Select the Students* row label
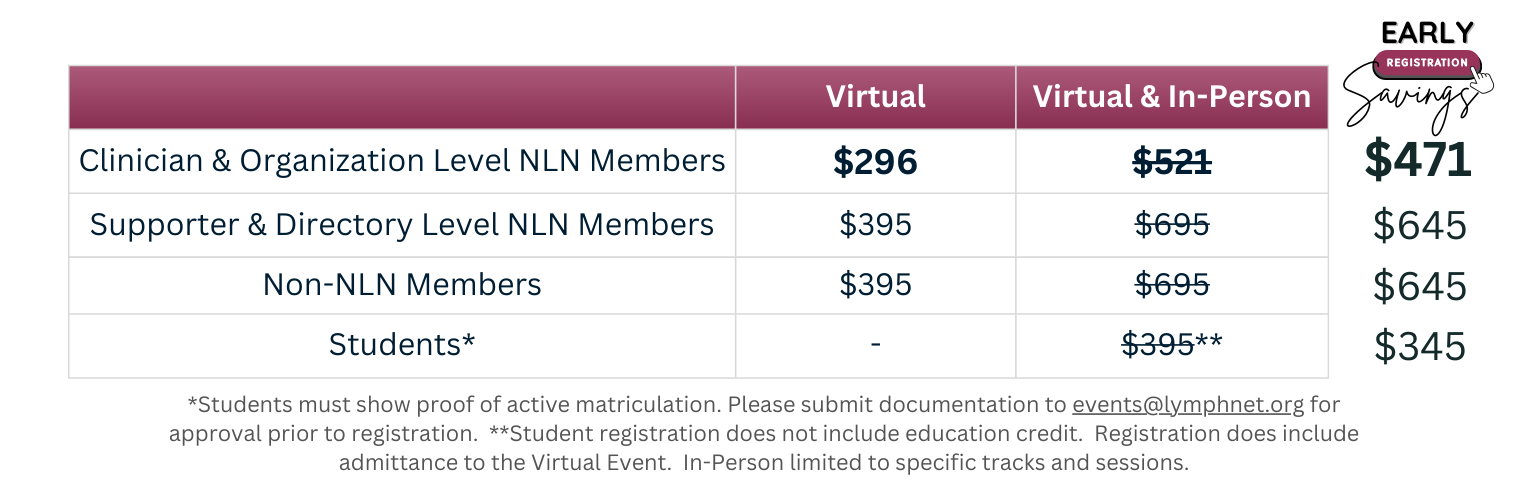1528x493 pixels. coord(402,345)
